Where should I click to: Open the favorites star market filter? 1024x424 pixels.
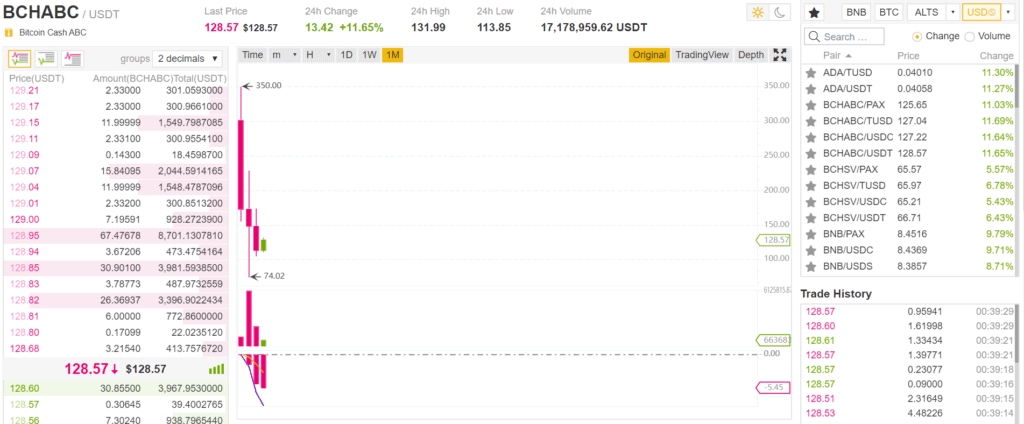pyautogui.click(x=814, y=12)
